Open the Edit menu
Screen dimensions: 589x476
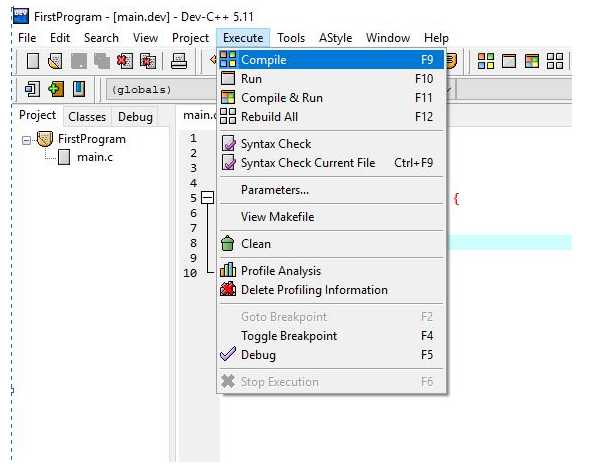click(x=60, y=38)
